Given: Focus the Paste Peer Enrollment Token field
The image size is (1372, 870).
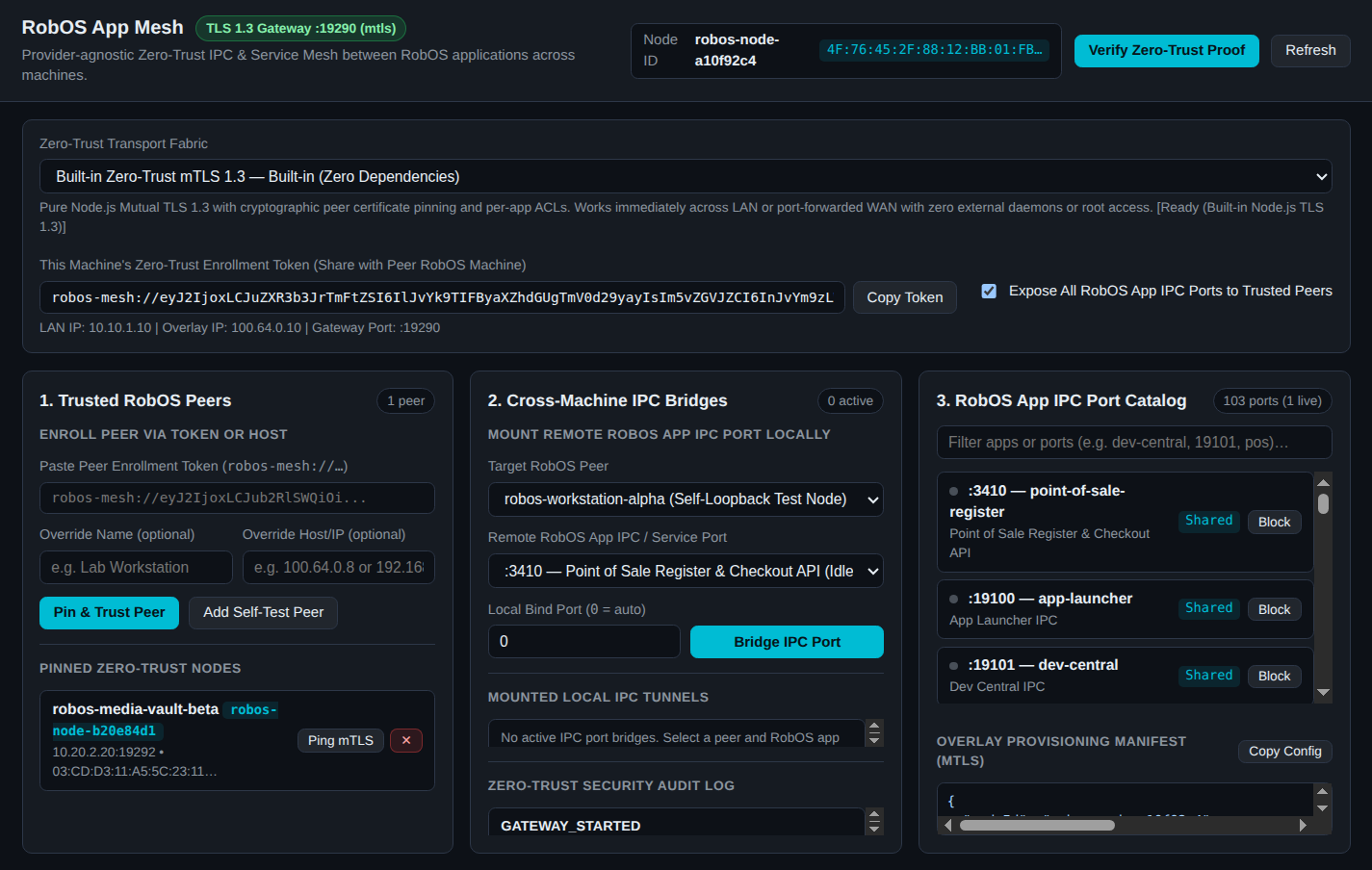Looking at the screenshot, I should click(x=237, y=499).
